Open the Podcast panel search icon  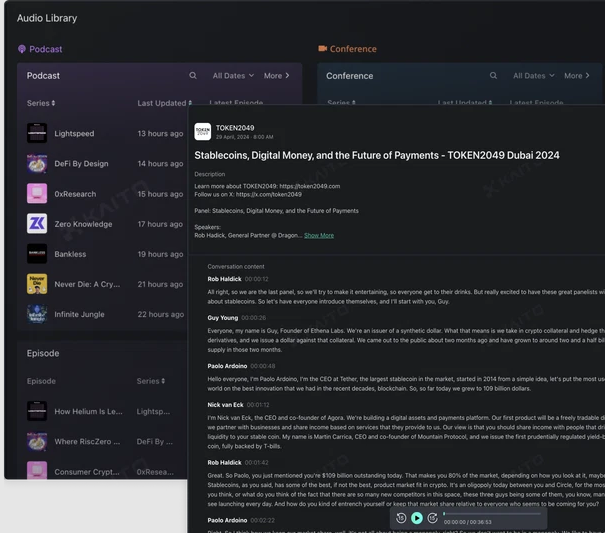point(193,76)
